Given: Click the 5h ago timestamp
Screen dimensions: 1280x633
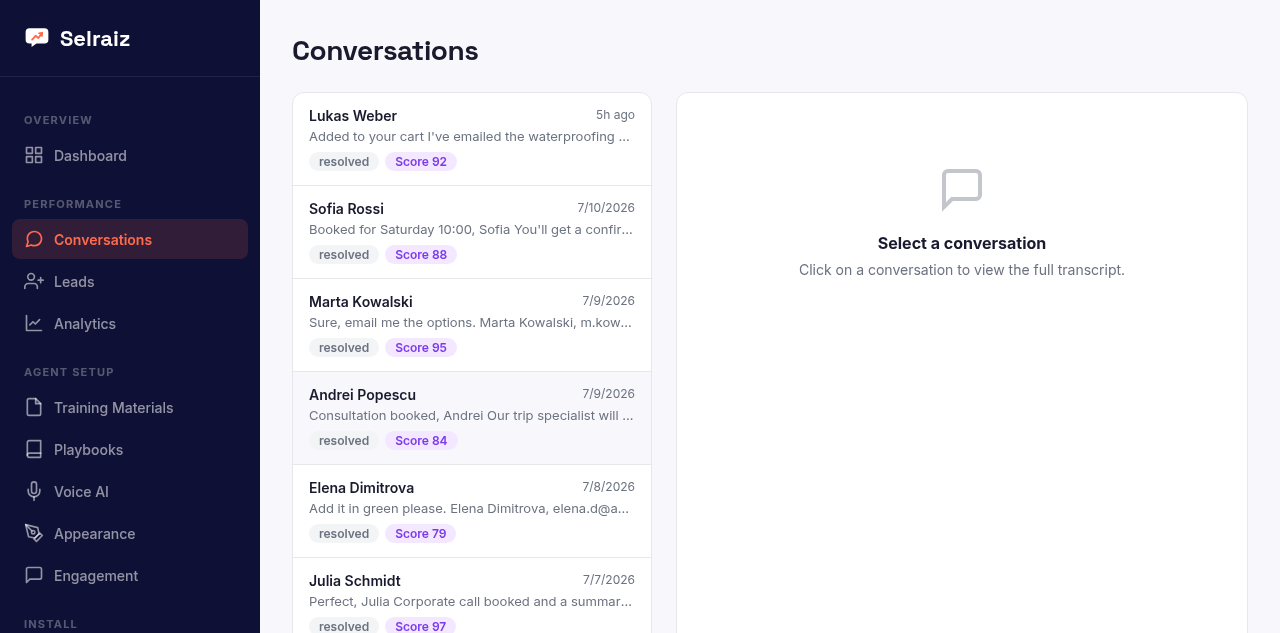Looking at the screenshot, I should tap(615, 115).
